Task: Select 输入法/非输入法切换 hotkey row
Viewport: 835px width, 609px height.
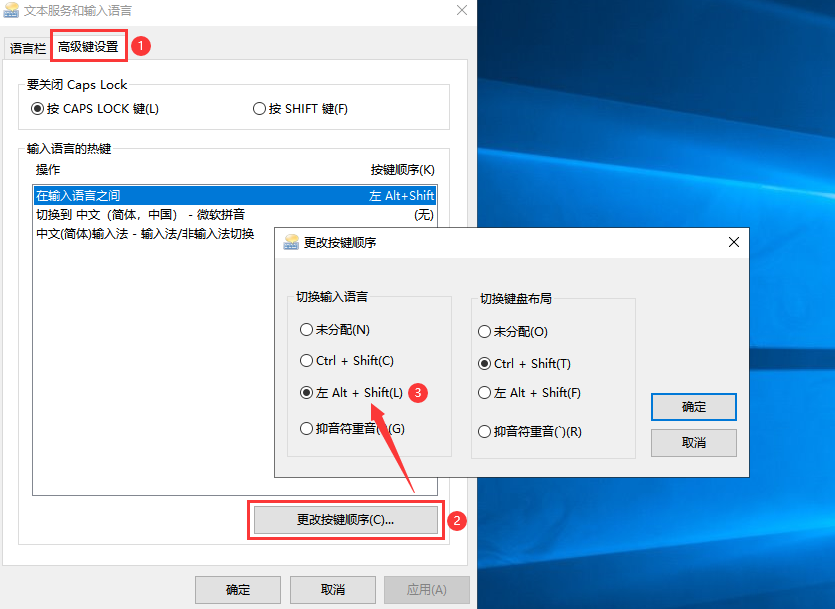Action: (145, 234)
